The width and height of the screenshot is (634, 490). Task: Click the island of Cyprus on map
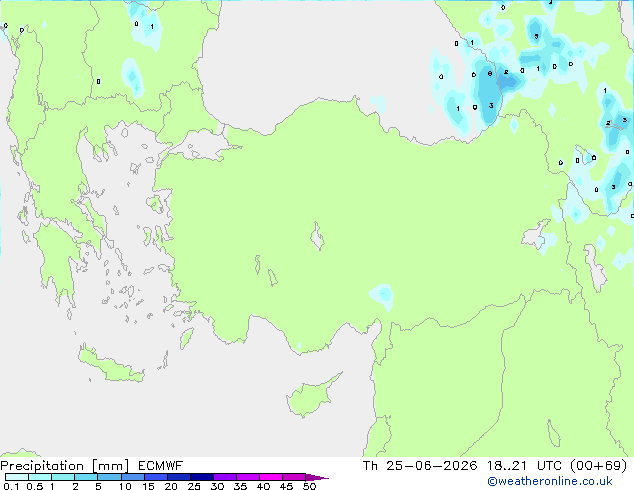[311, 397]
